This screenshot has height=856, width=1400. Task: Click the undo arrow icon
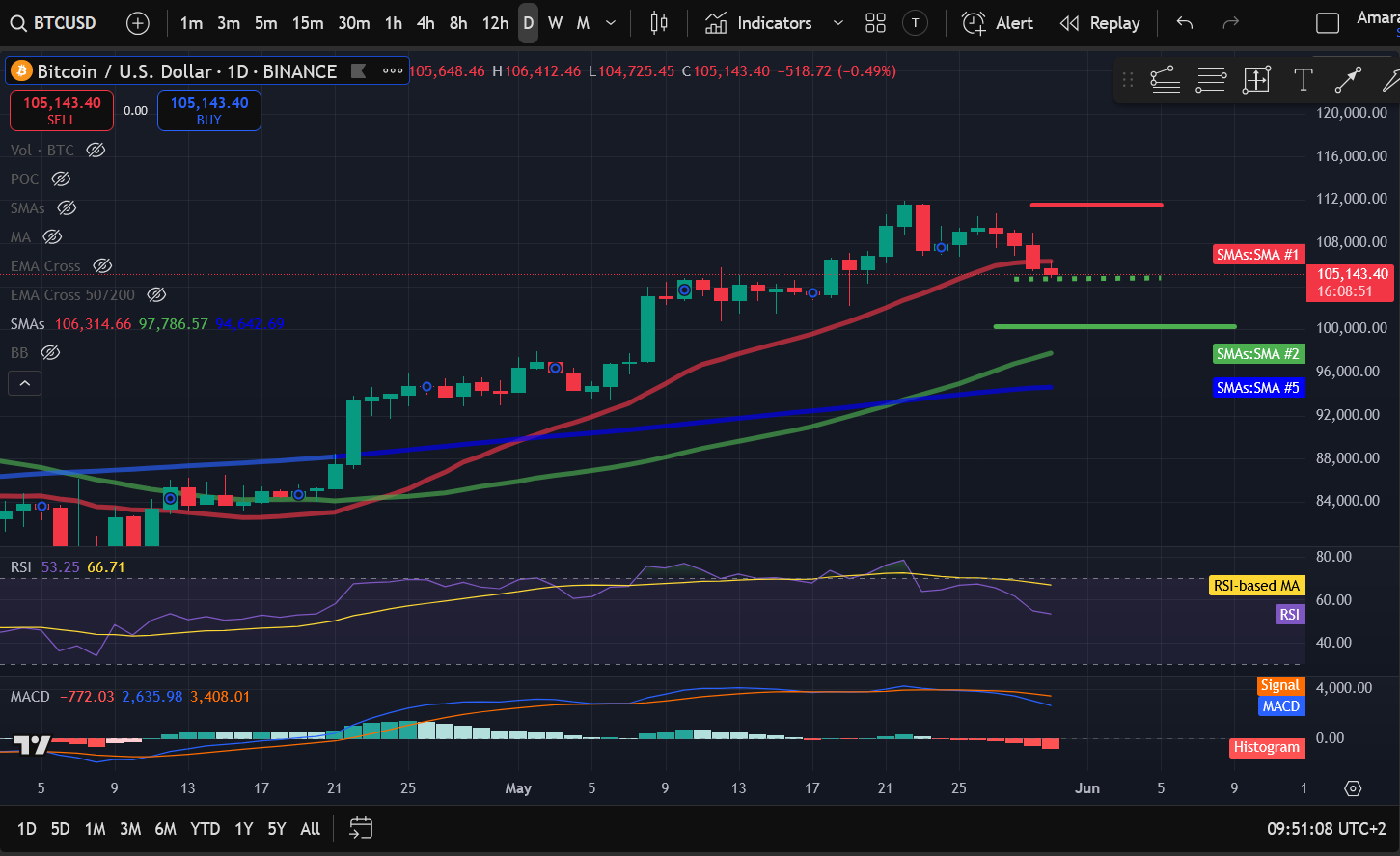point(1185,23)
